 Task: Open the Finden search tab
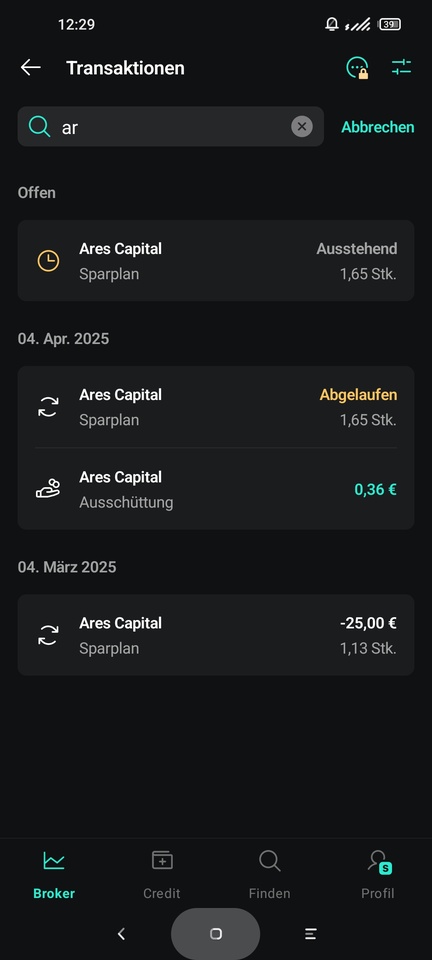(x=269, y=874)
